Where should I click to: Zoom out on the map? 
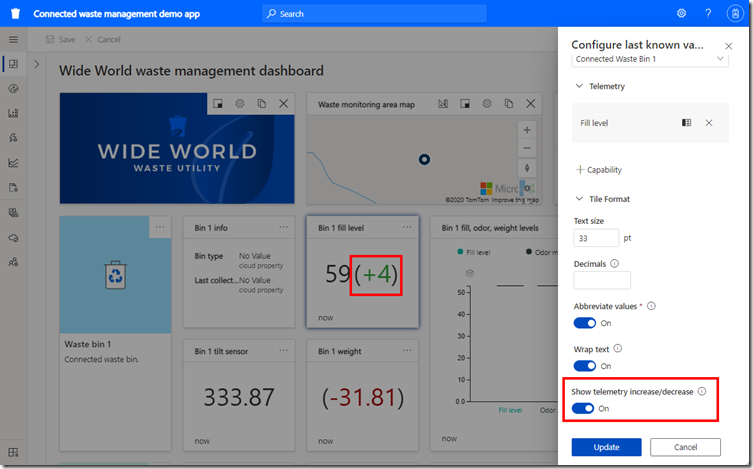coord(527,148)
